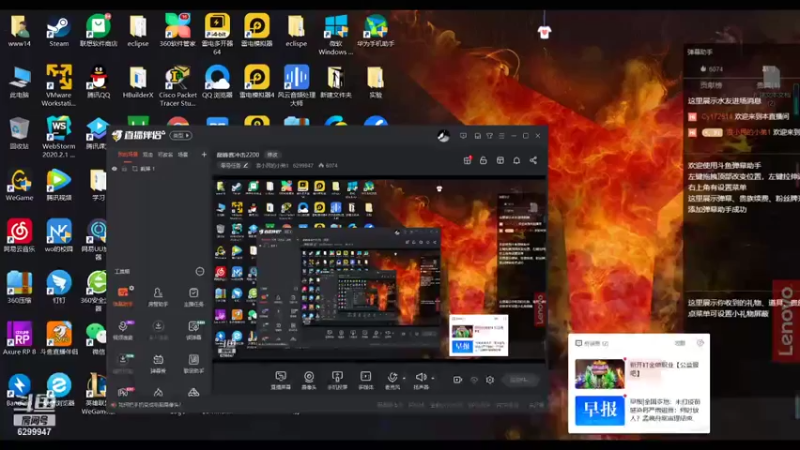Open the 斗鱼直播伴侣 desktop shortcut
This screenshot has width=800, height=450.
[x=59, y=339]
